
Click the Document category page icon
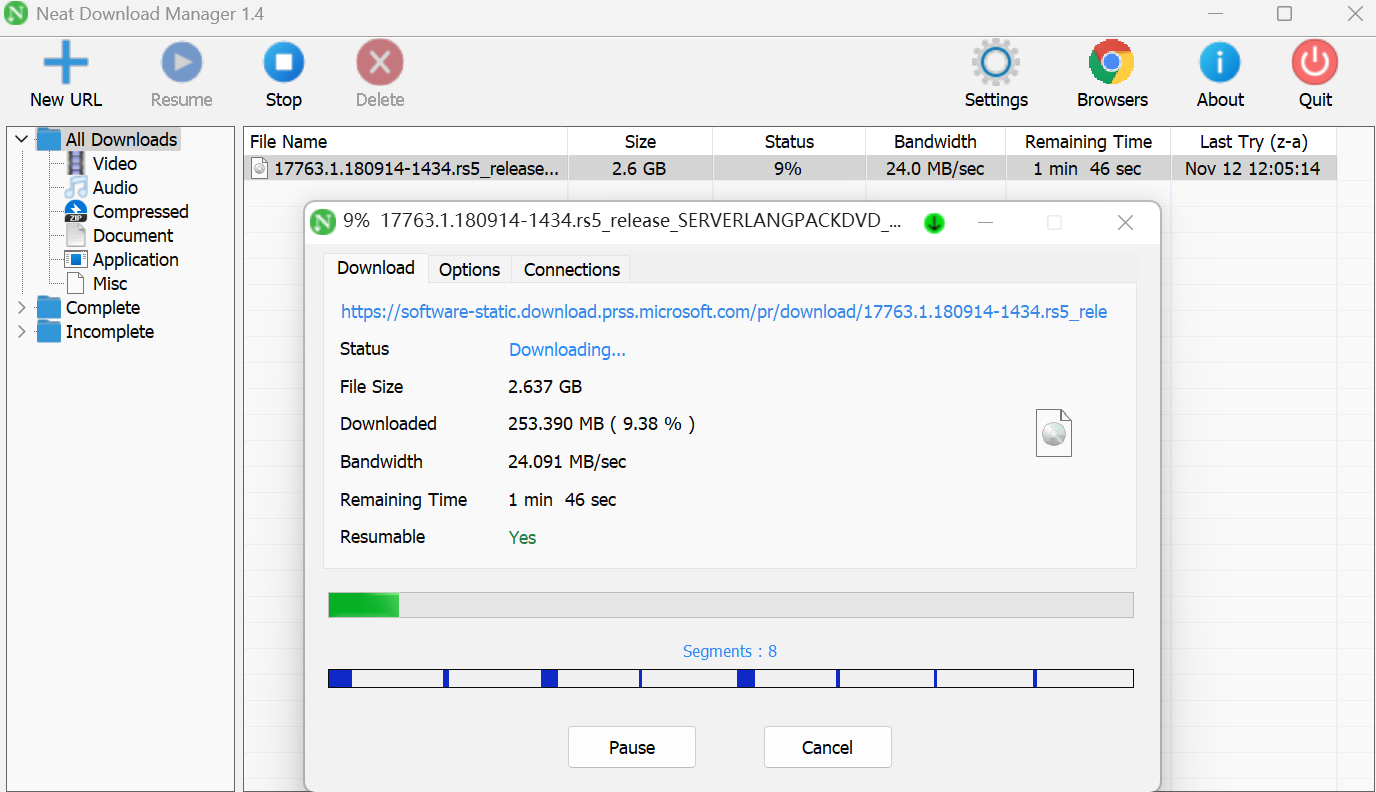coord(76,235)
